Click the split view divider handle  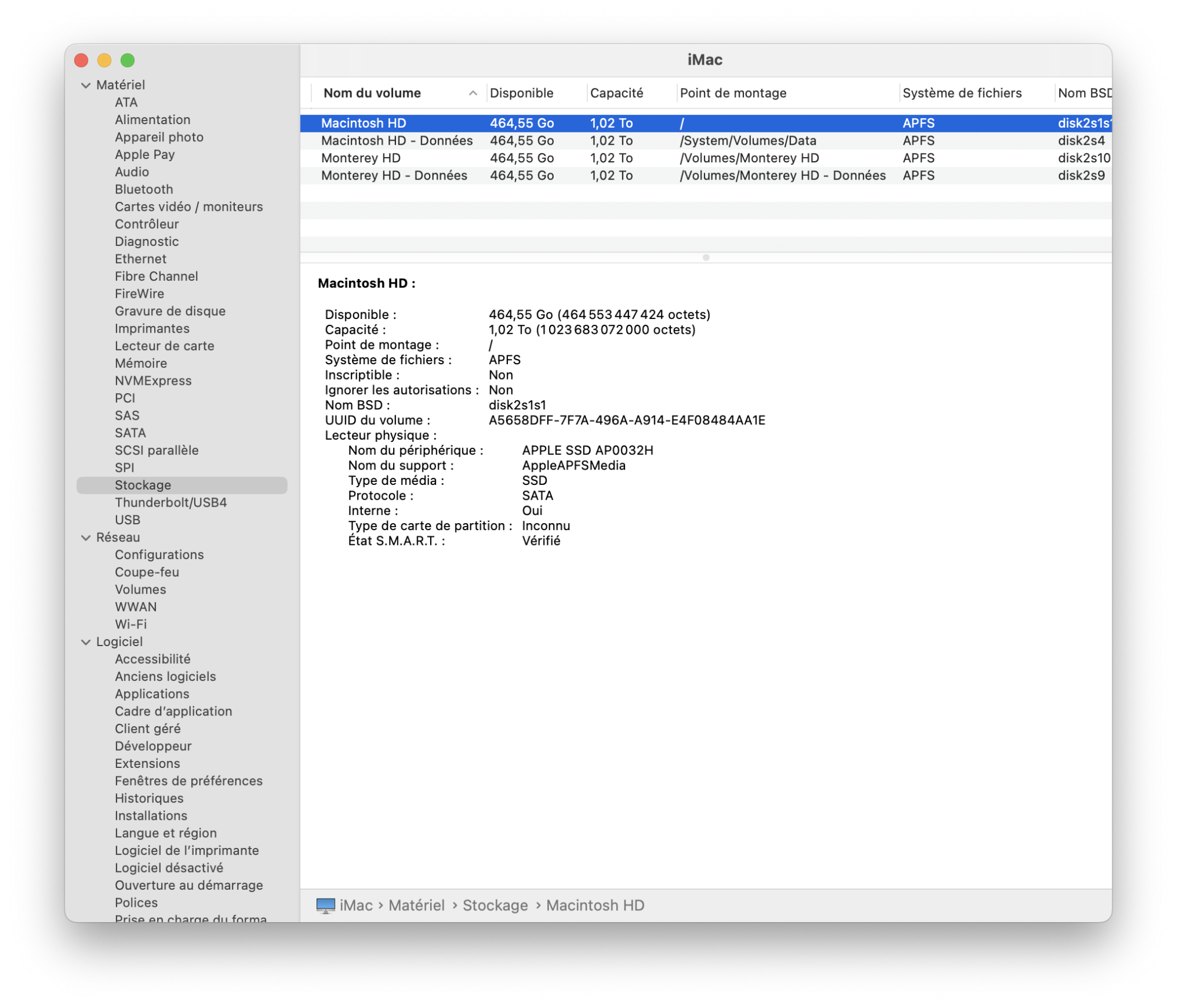tap(706, 258)
